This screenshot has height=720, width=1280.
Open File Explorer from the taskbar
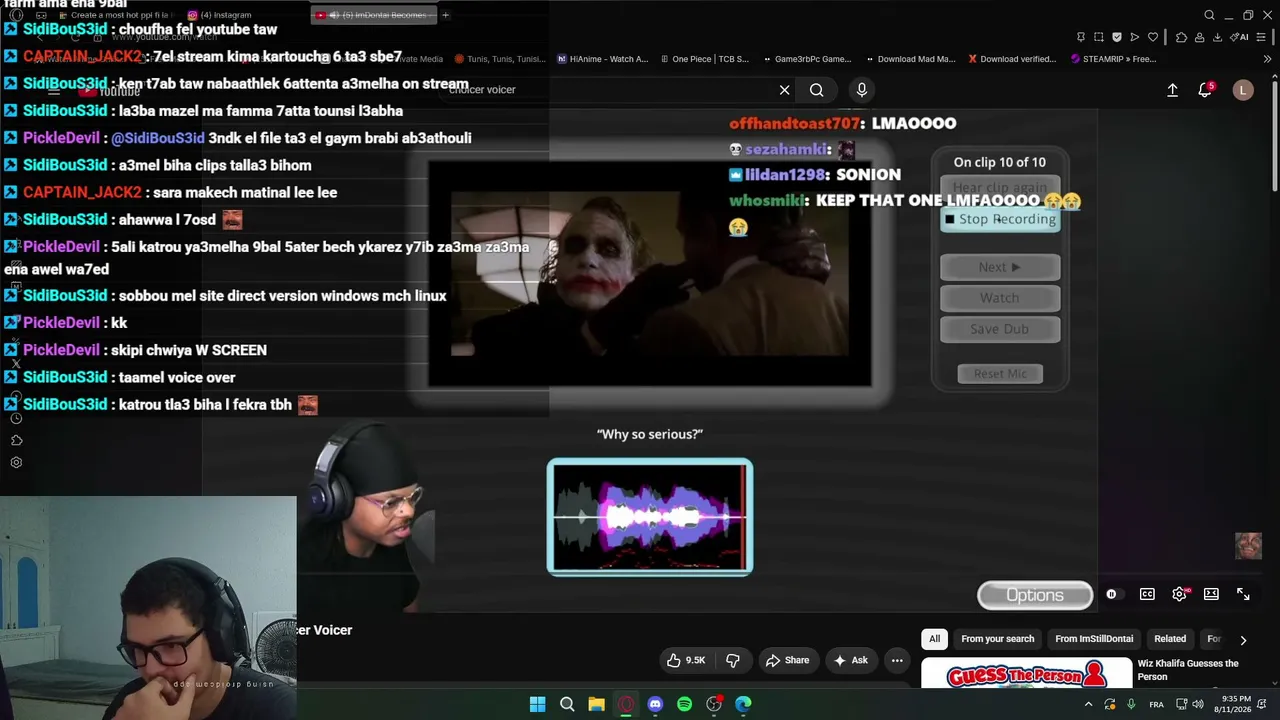596,704
